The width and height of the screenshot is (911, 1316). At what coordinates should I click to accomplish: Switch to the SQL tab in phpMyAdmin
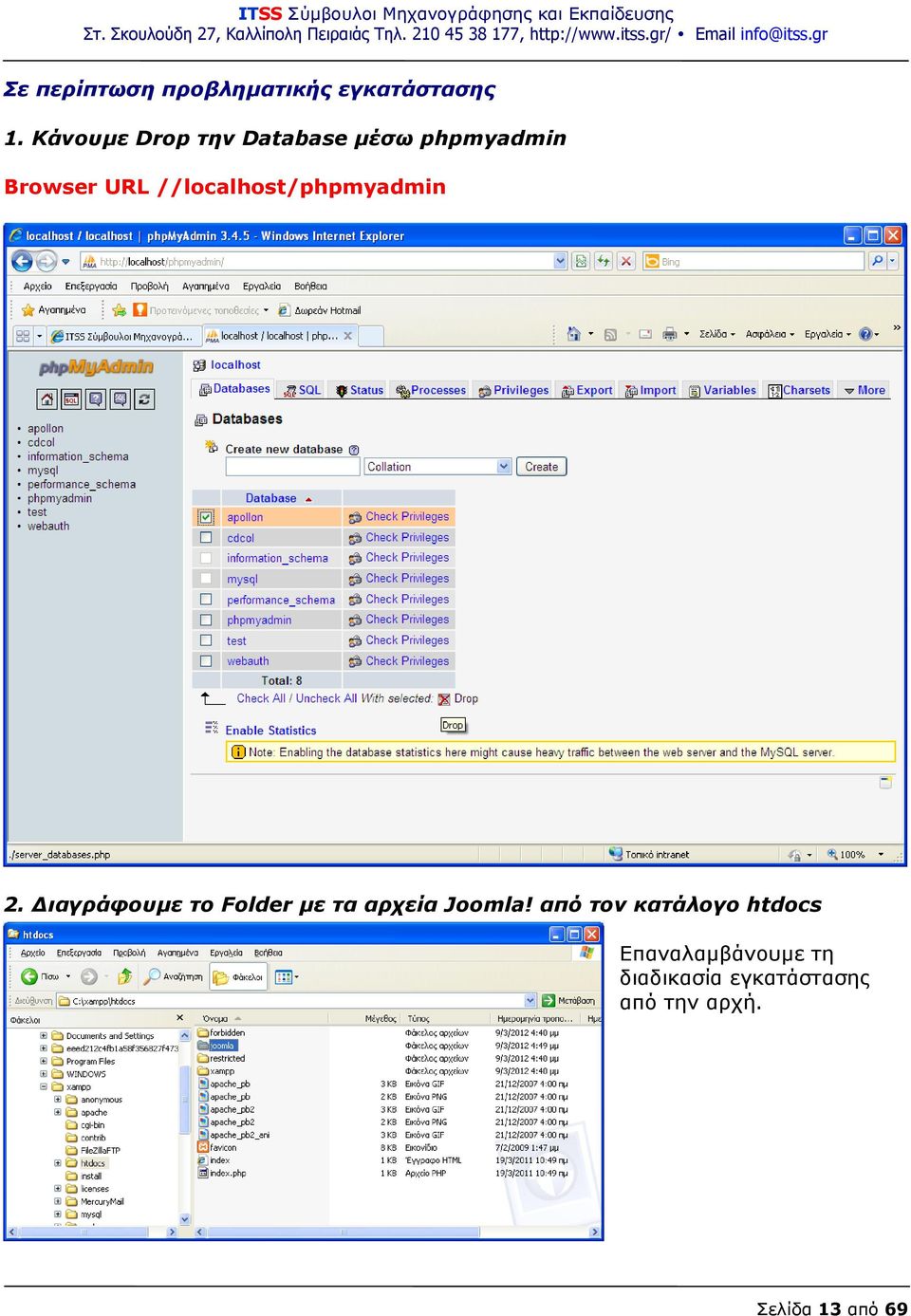click(302, 390)
